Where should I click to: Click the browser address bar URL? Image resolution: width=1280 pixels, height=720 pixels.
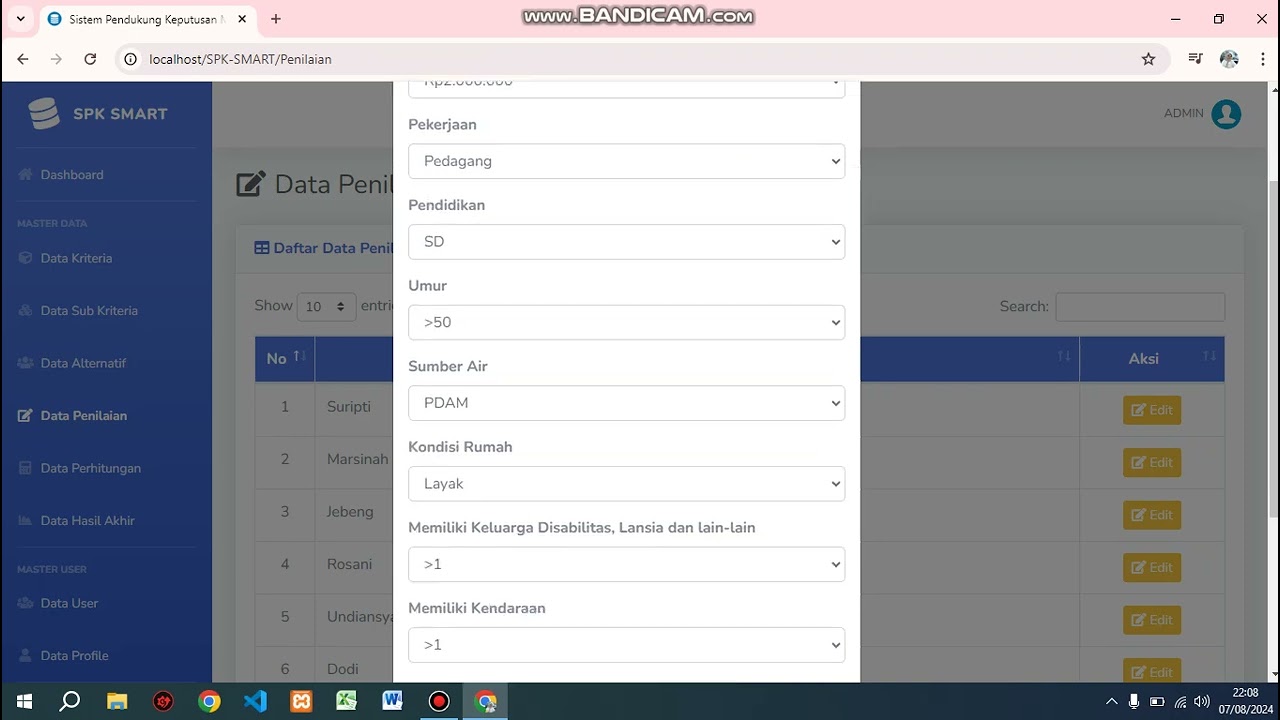coord(240,59)
